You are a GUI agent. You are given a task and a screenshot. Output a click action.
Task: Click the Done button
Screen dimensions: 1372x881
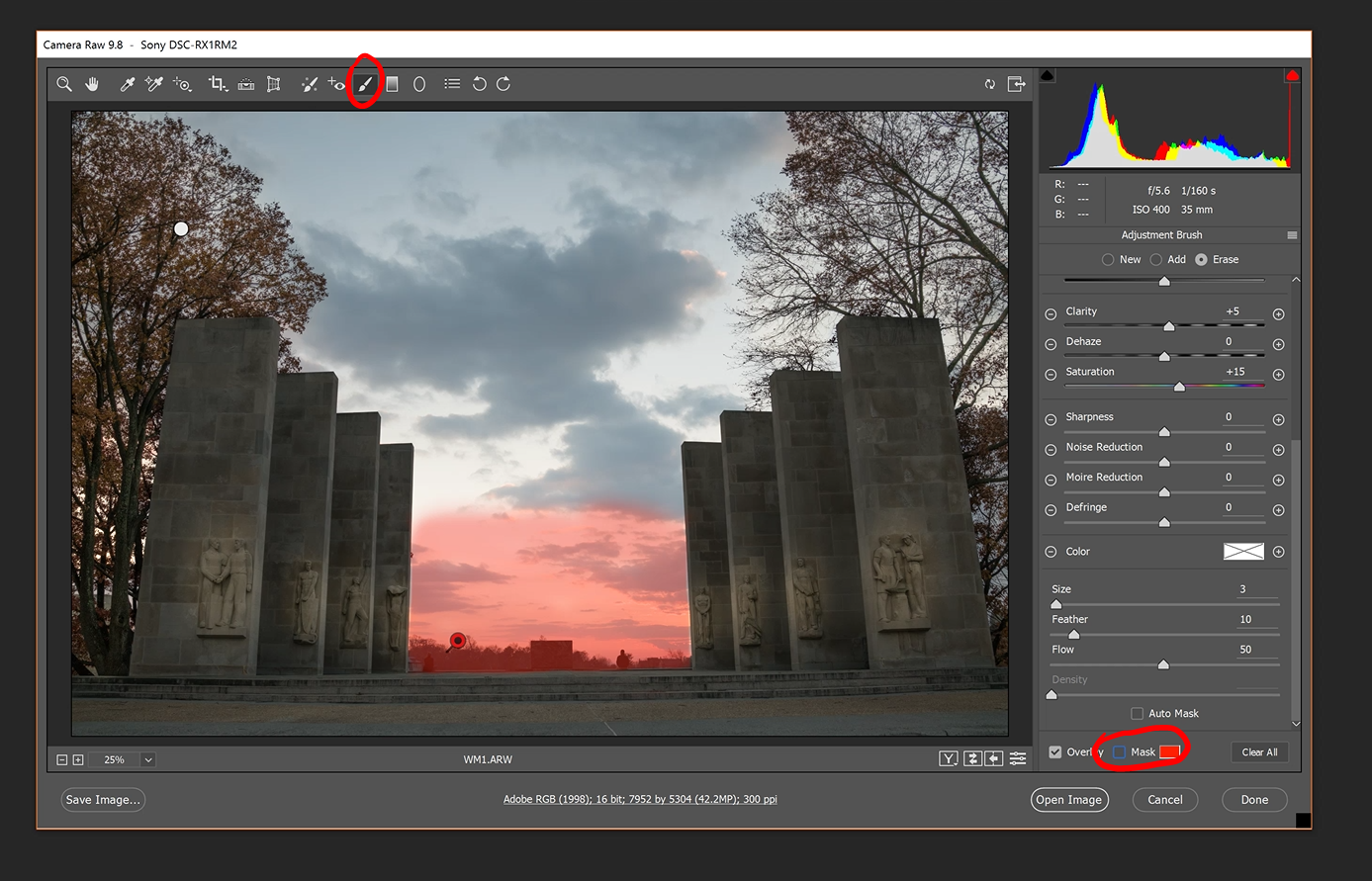pyautogui.click(x=1254, y=799)
